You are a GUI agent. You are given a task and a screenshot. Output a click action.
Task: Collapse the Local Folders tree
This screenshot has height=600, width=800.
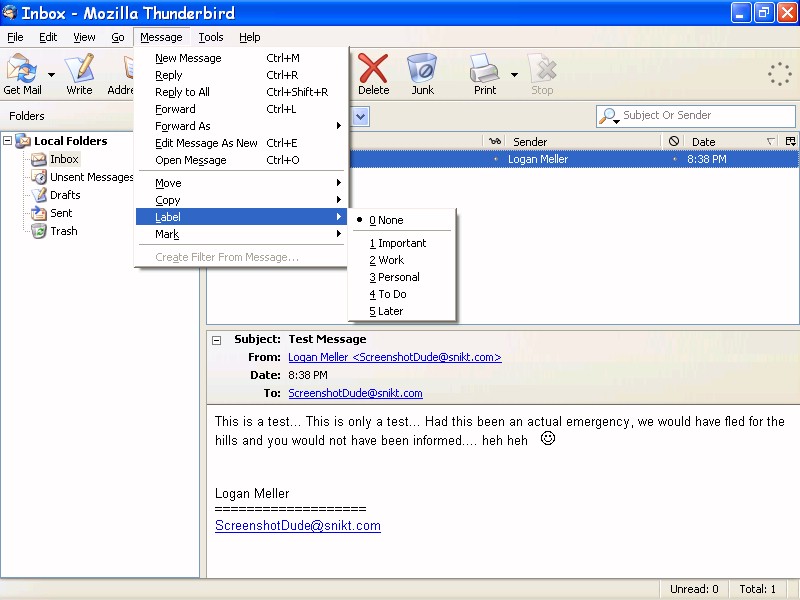(8, 140)
